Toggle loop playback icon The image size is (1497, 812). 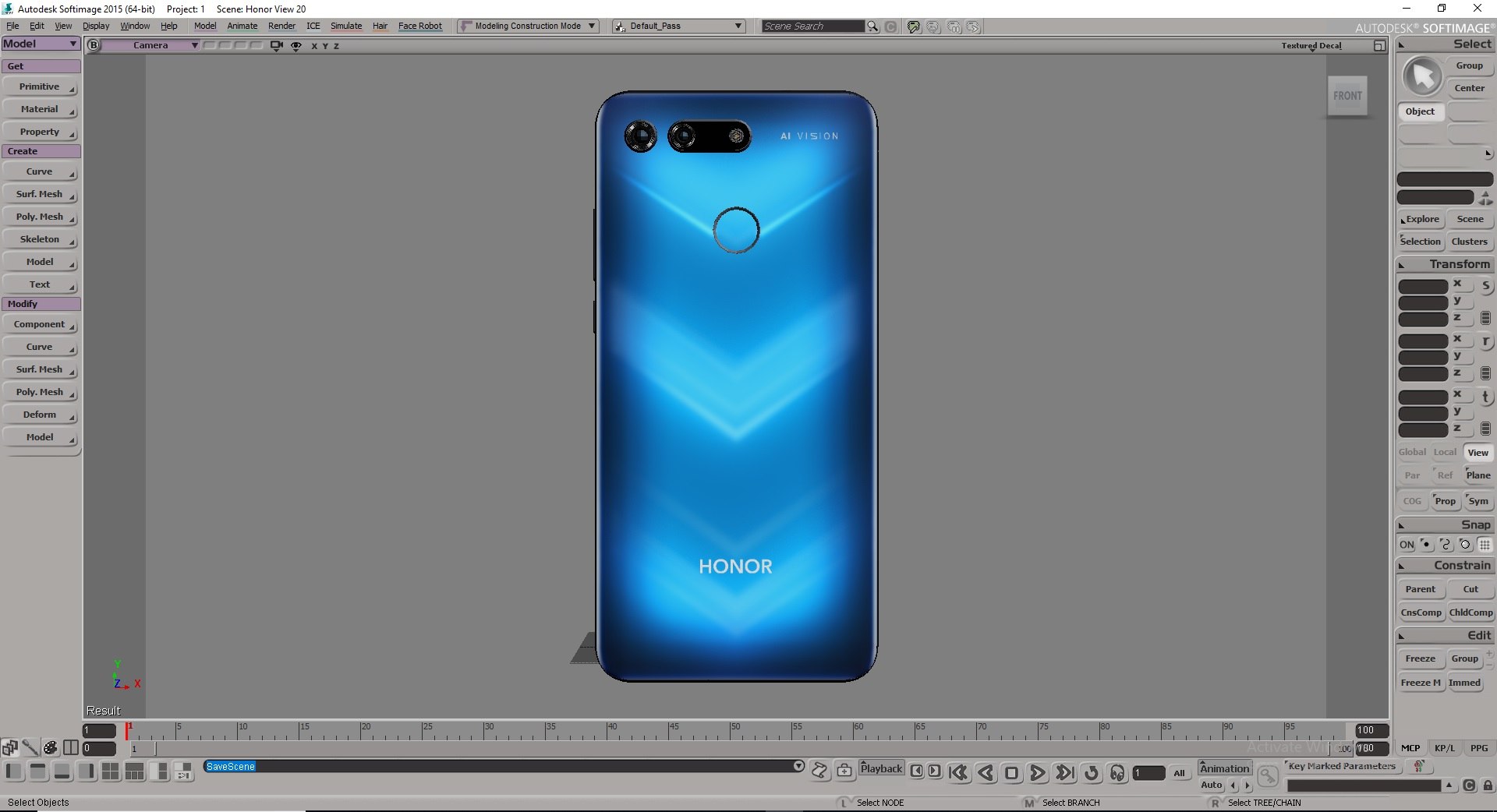coord(1092,772)
